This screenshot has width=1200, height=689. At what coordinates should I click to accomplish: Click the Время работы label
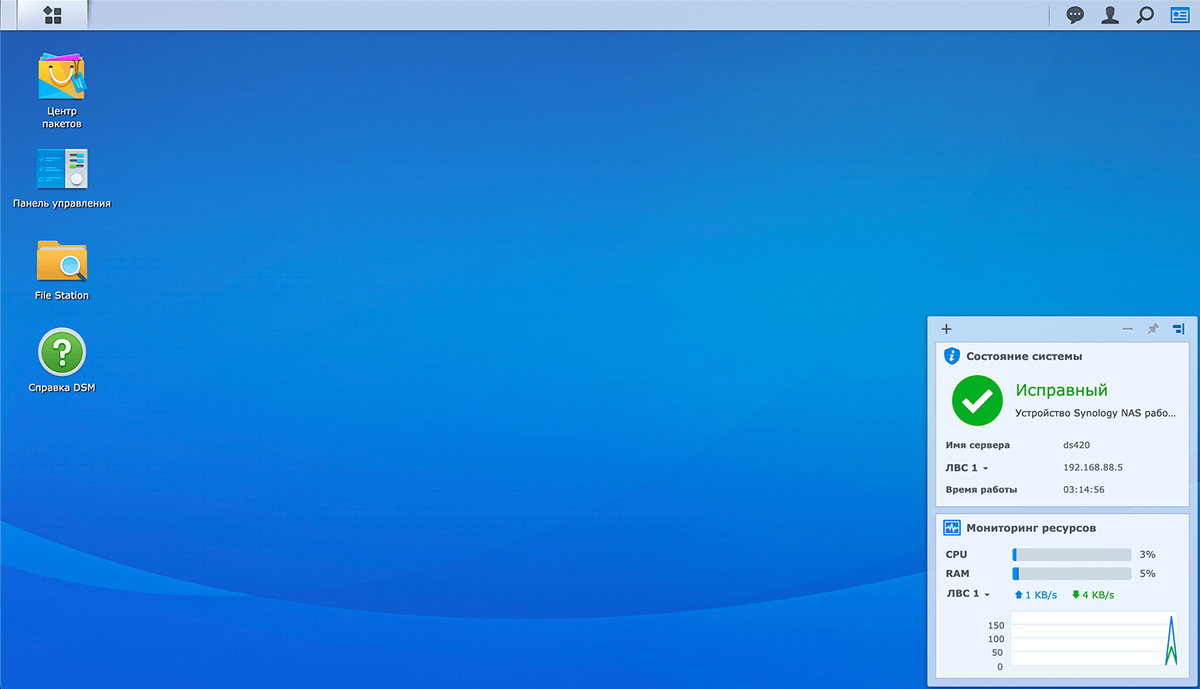(981, 490)
